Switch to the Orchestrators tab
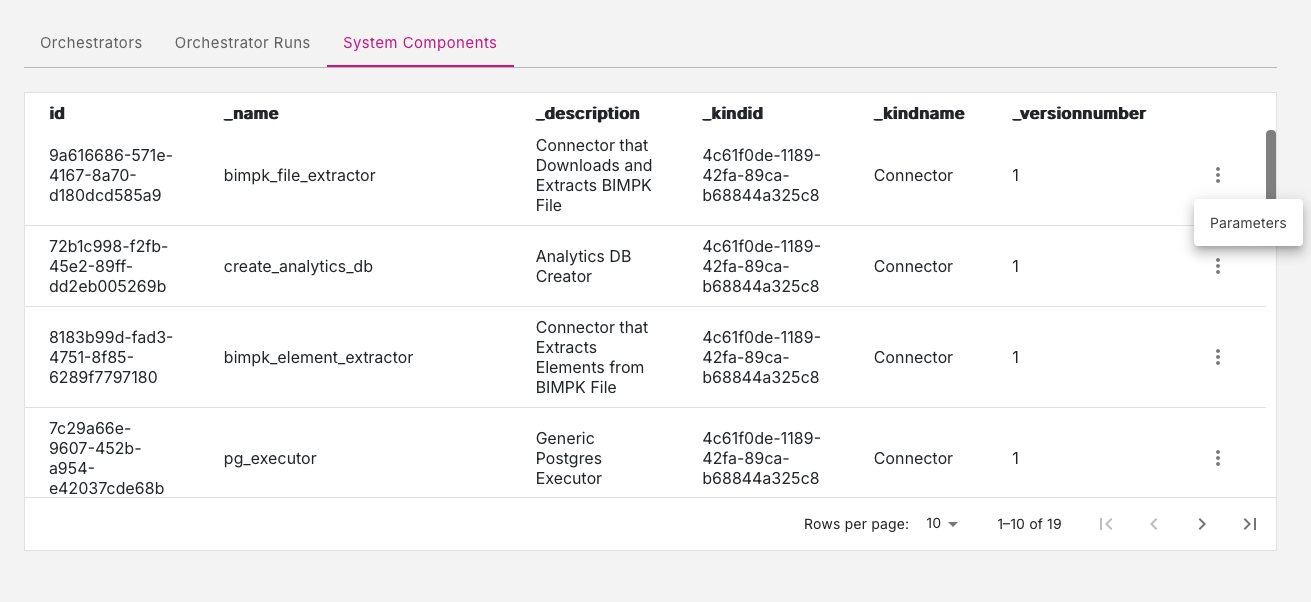This screenshot has width=1311, height=602. click(91, 43)
